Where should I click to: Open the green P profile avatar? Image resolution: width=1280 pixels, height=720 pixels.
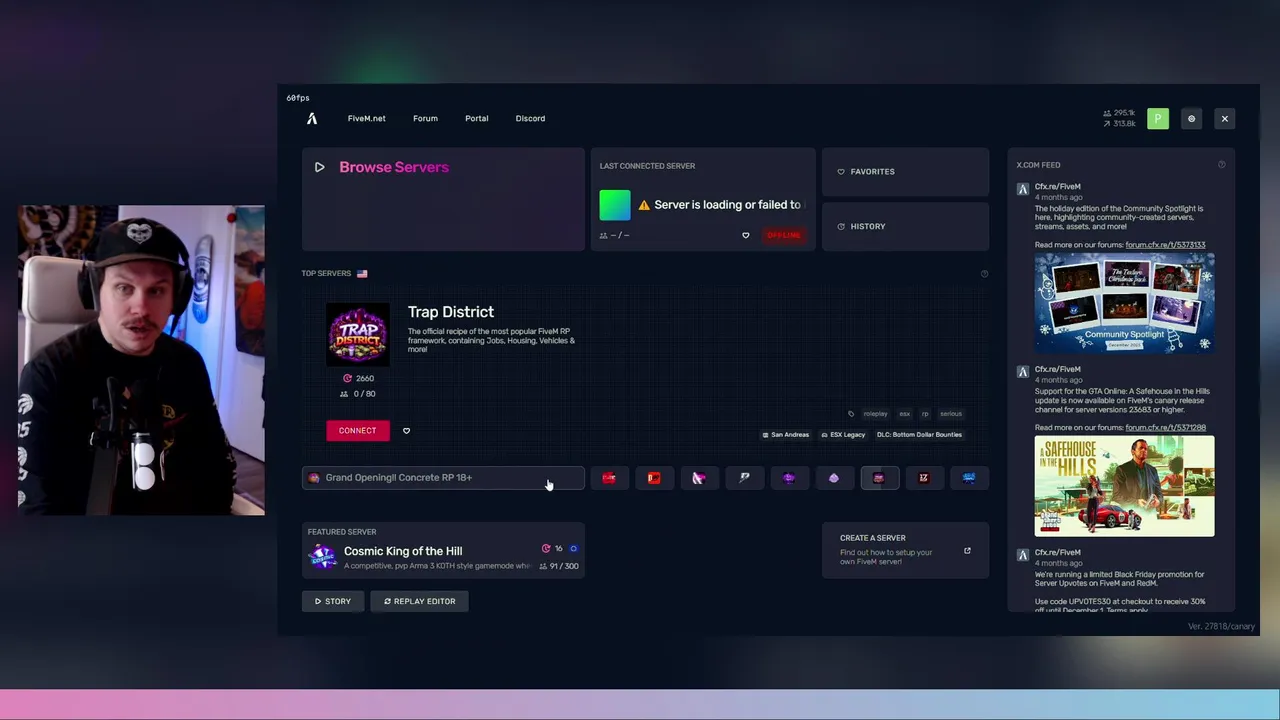point(1158,119)
